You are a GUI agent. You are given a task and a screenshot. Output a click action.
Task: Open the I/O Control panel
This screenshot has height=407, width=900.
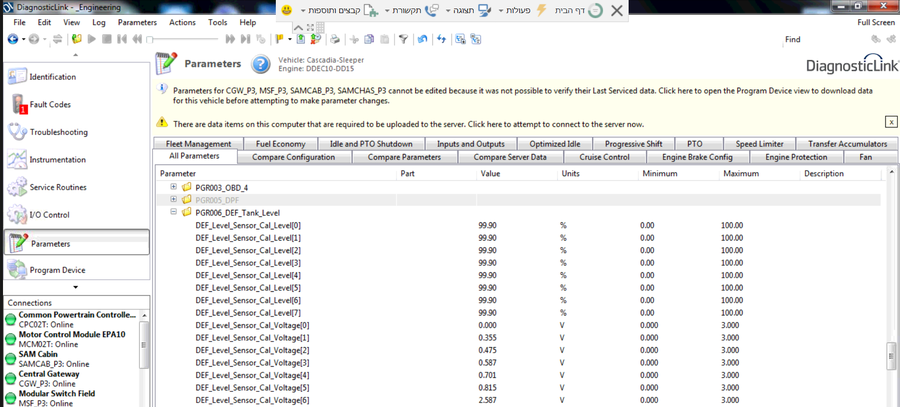click(x=76, y=215)
